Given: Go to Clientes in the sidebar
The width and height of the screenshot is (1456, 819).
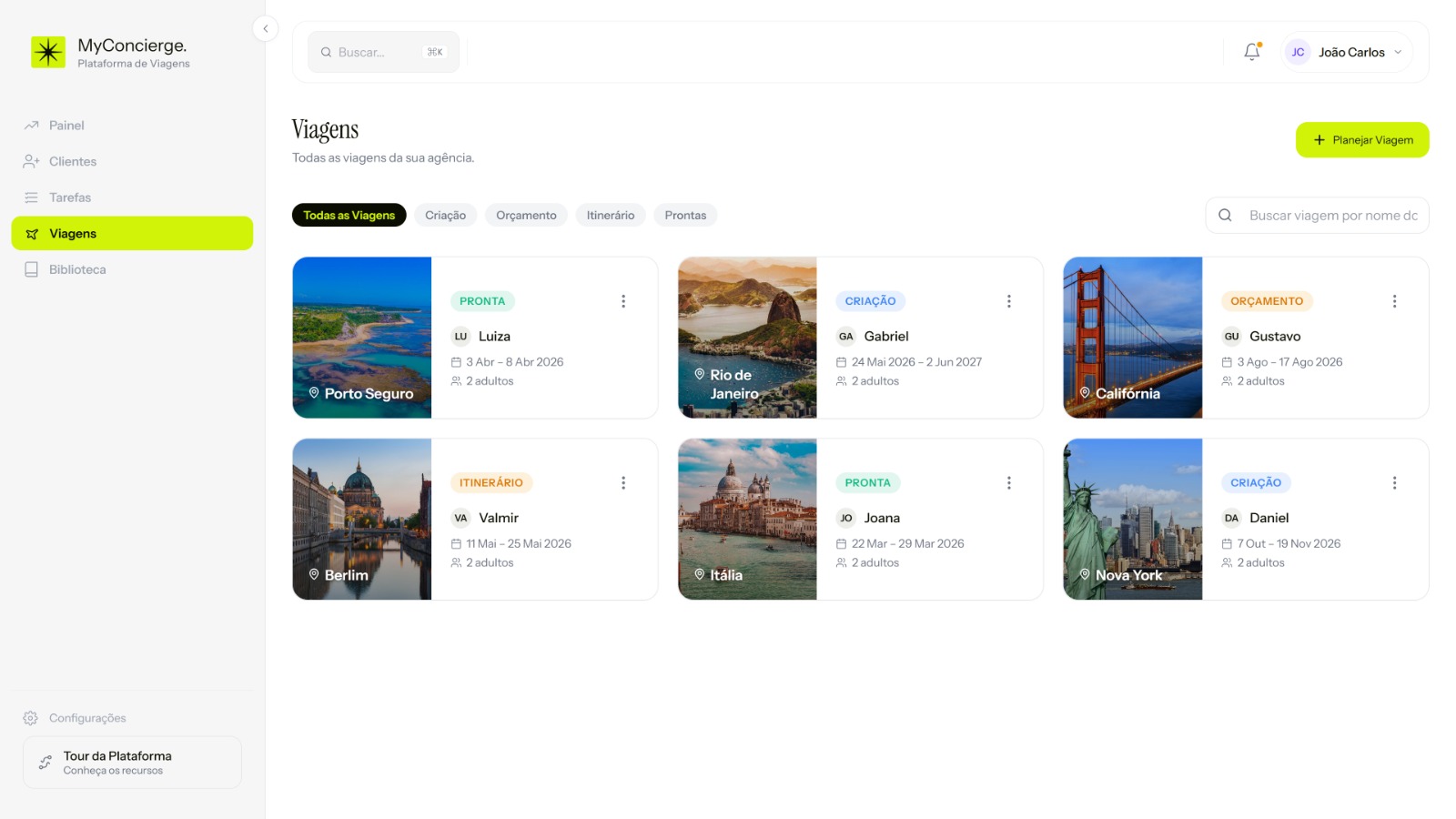Looking at the screenshot, I should pos(132,161).
